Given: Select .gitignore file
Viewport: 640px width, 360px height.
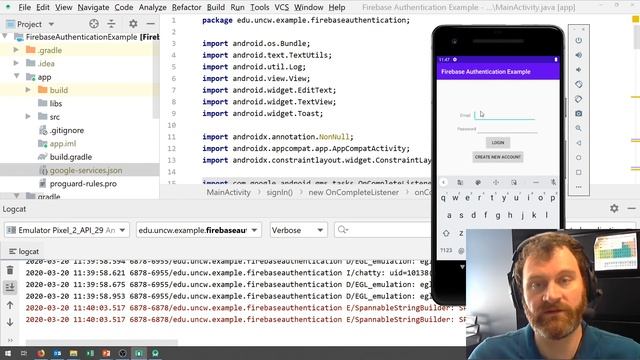Looking at the screenshot, I should click(x=67, y=130).
